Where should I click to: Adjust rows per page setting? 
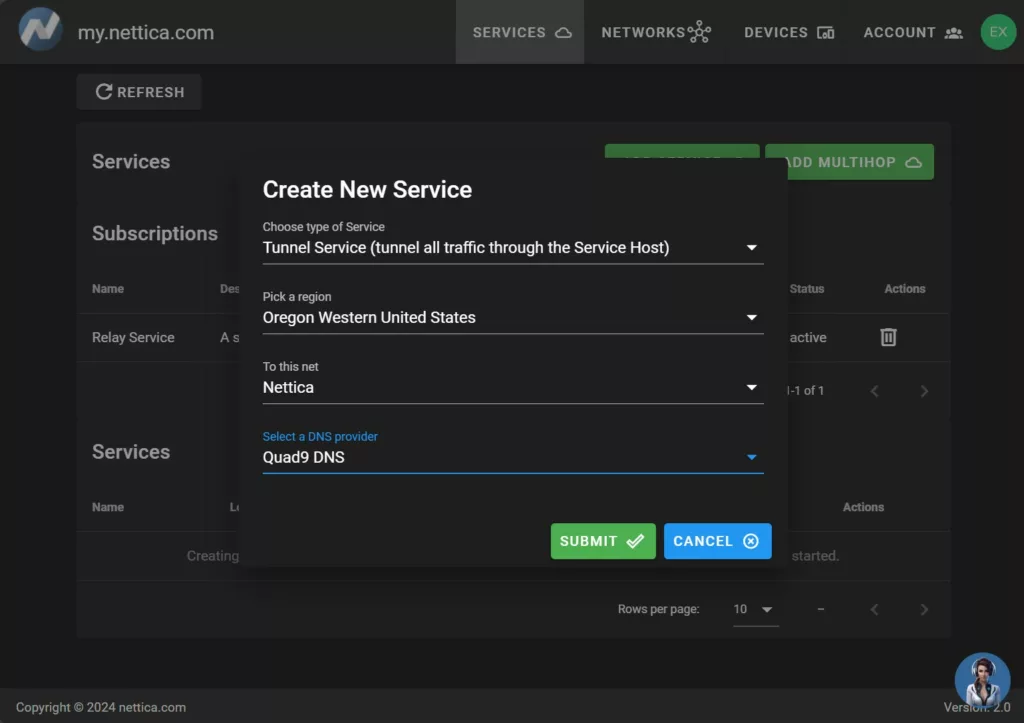pos(755,608)
